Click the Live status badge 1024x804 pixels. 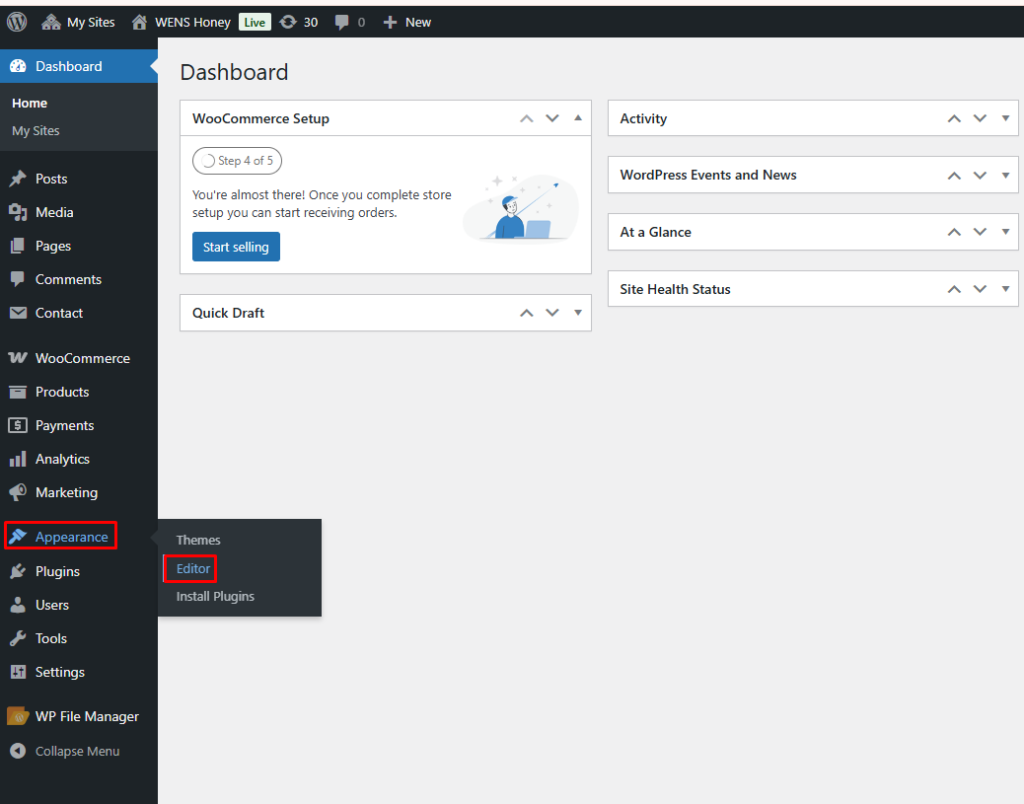pyautogui.click(x=255, y=22)
